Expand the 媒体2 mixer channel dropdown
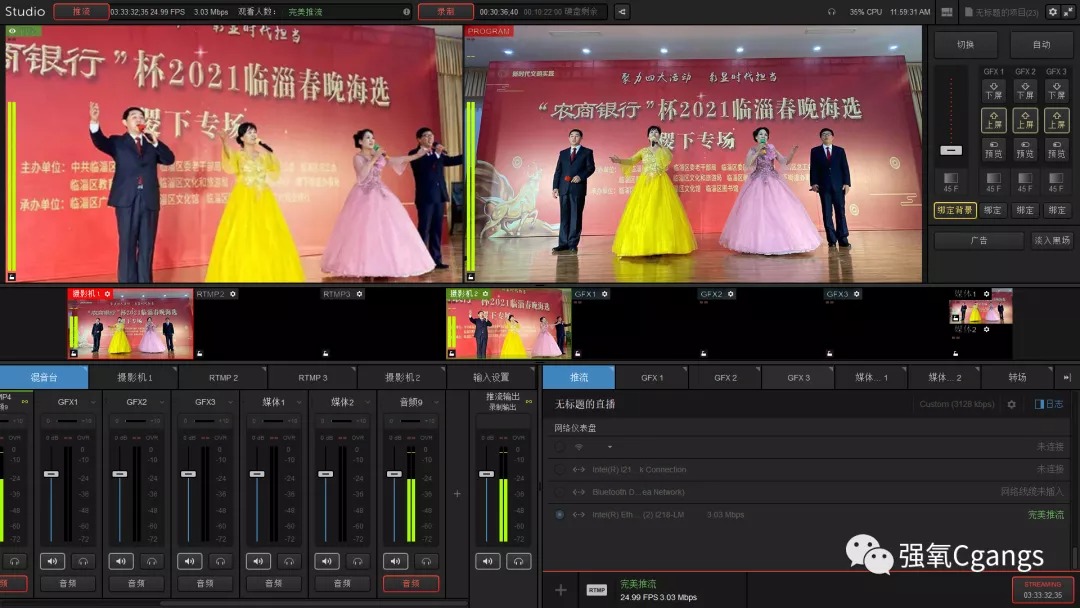Image resolution: width=1080 pixels, height=608 pixels. point(368,402)
